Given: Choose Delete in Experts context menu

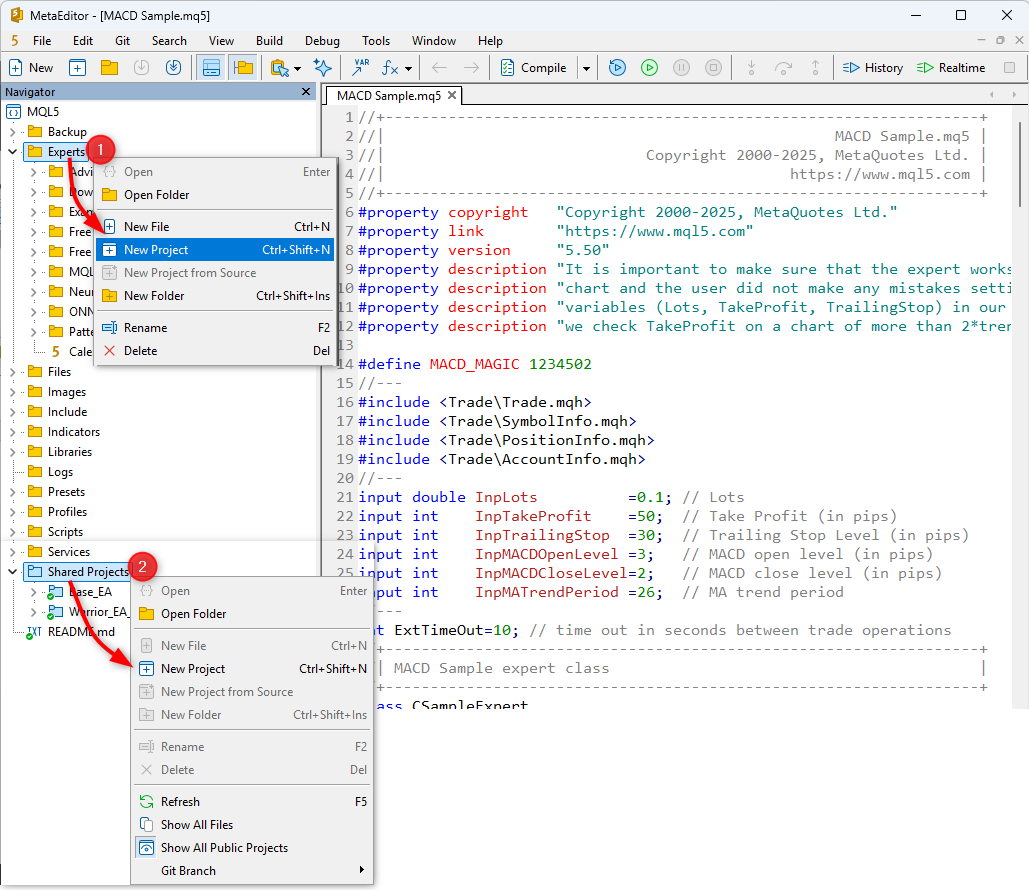Looking at the screenshot, I should 215,351.
